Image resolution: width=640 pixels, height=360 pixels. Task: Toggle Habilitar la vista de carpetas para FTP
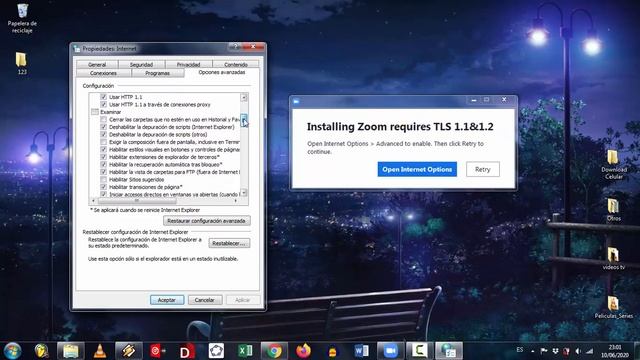point(104,172)
